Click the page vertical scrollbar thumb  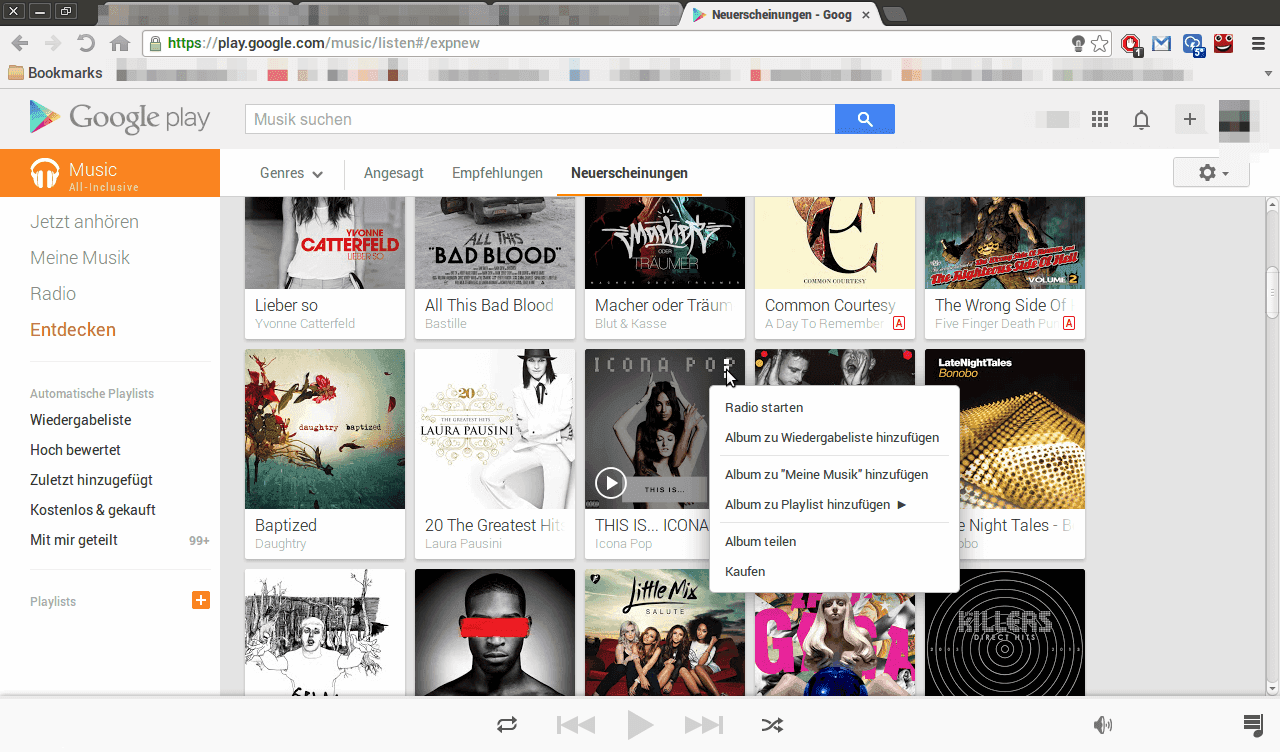click(x=1272, y=292)
